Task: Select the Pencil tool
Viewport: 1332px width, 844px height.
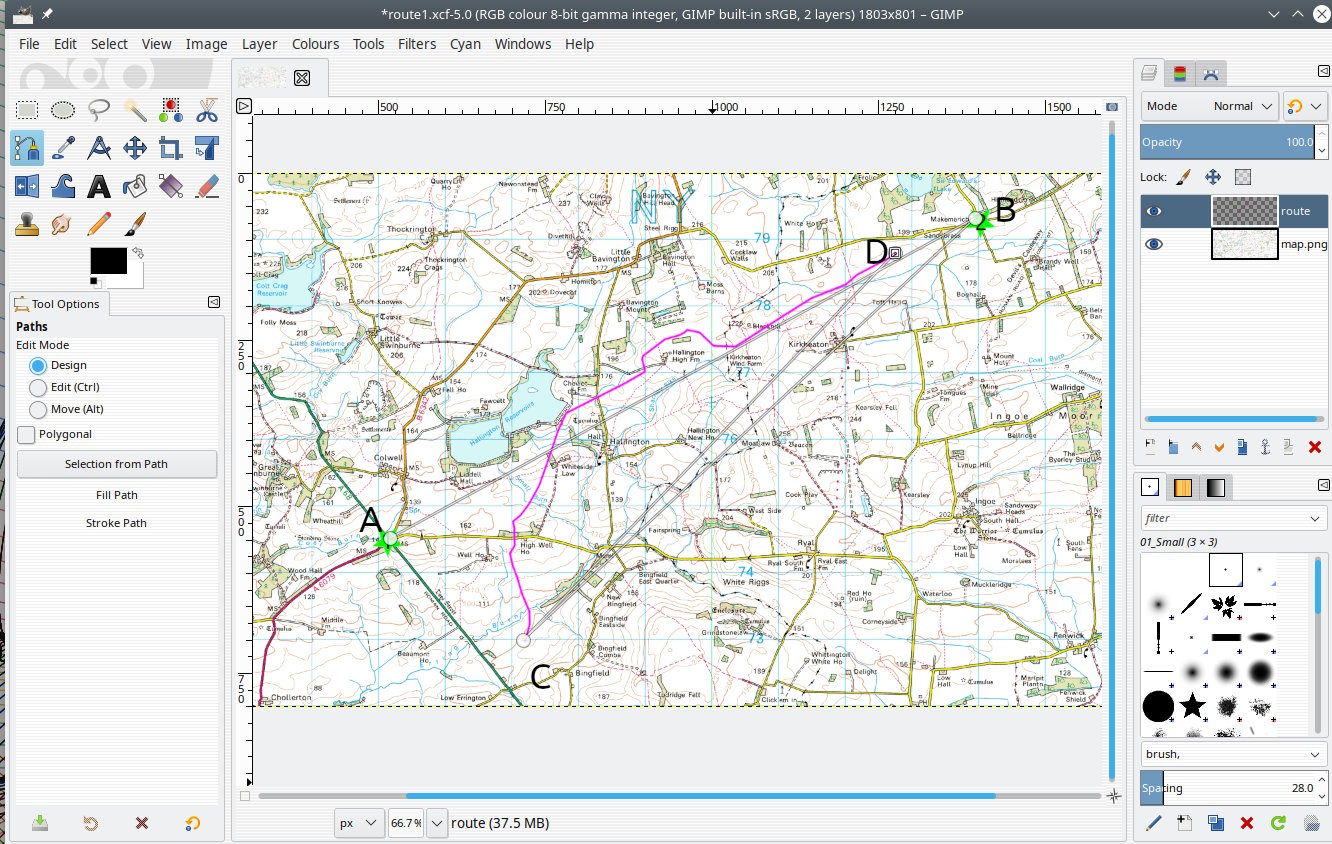Action: click(x=99, y=224)
